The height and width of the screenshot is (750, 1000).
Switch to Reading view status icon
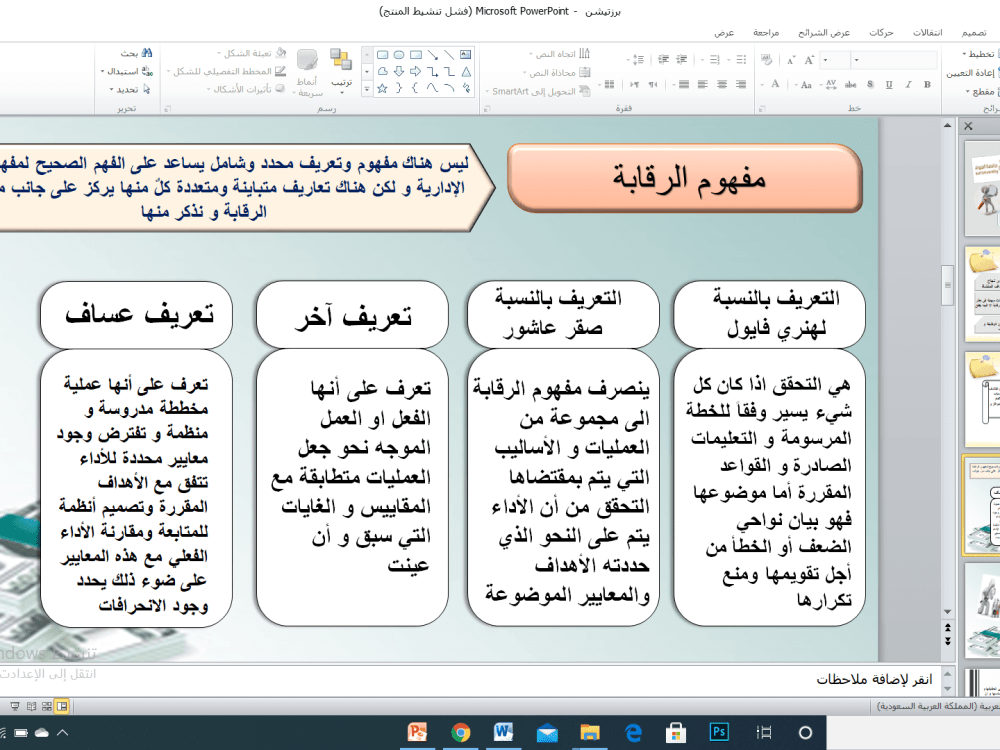[31, 706]
